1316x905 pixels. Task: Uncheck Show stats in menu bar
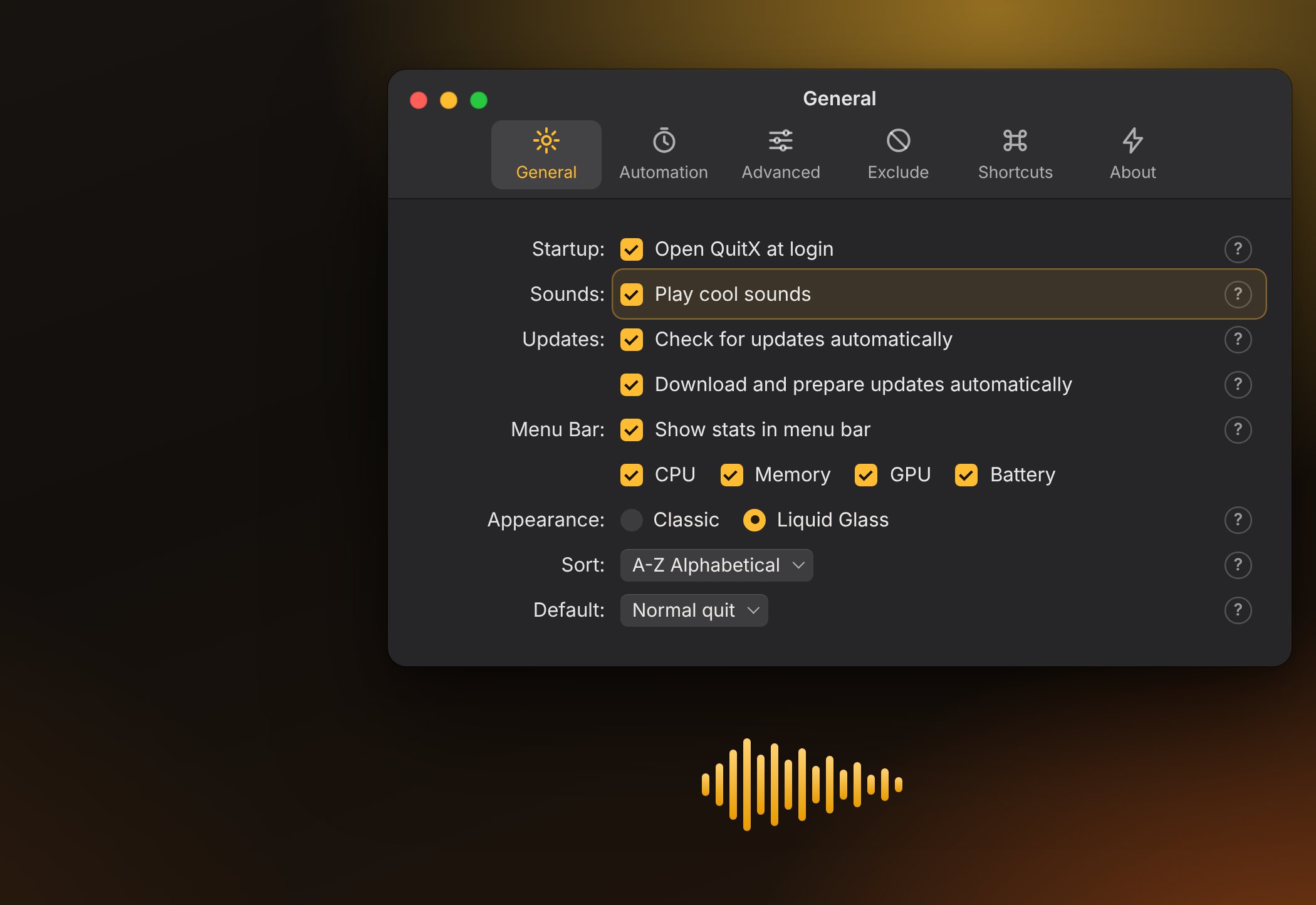click(631, 429)
